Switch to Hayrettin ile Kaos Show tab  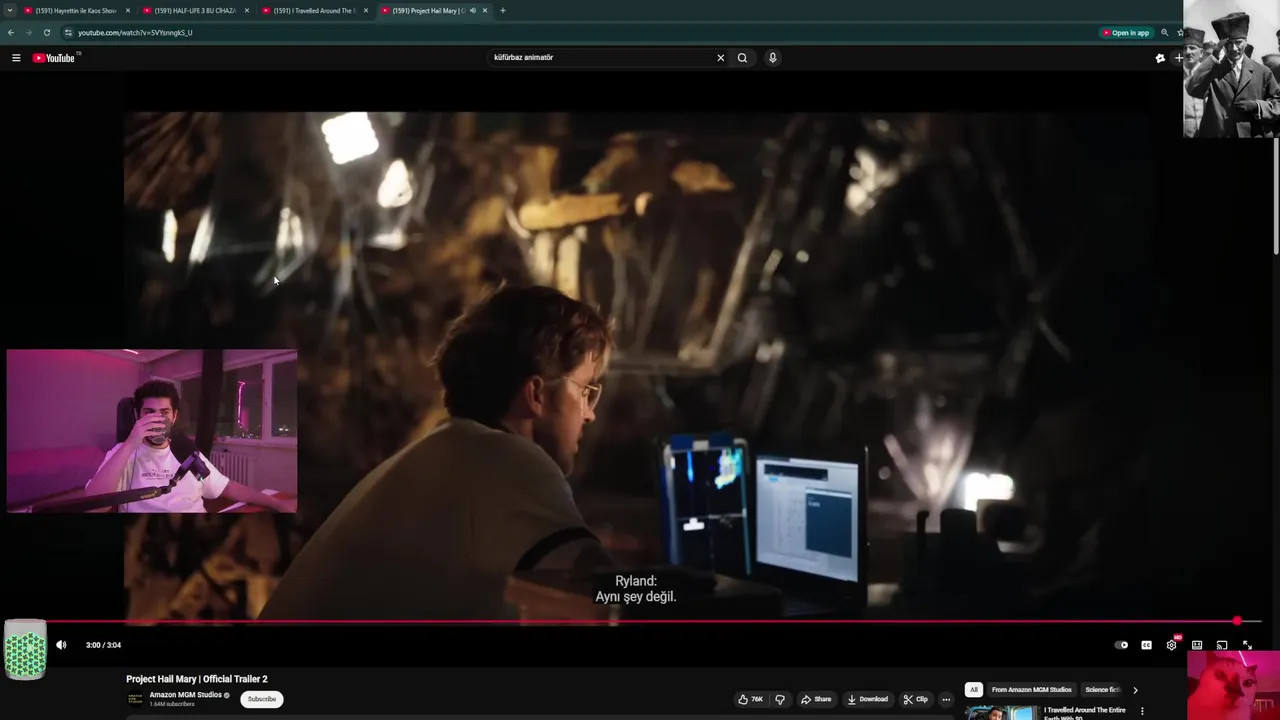pos(77,11)
